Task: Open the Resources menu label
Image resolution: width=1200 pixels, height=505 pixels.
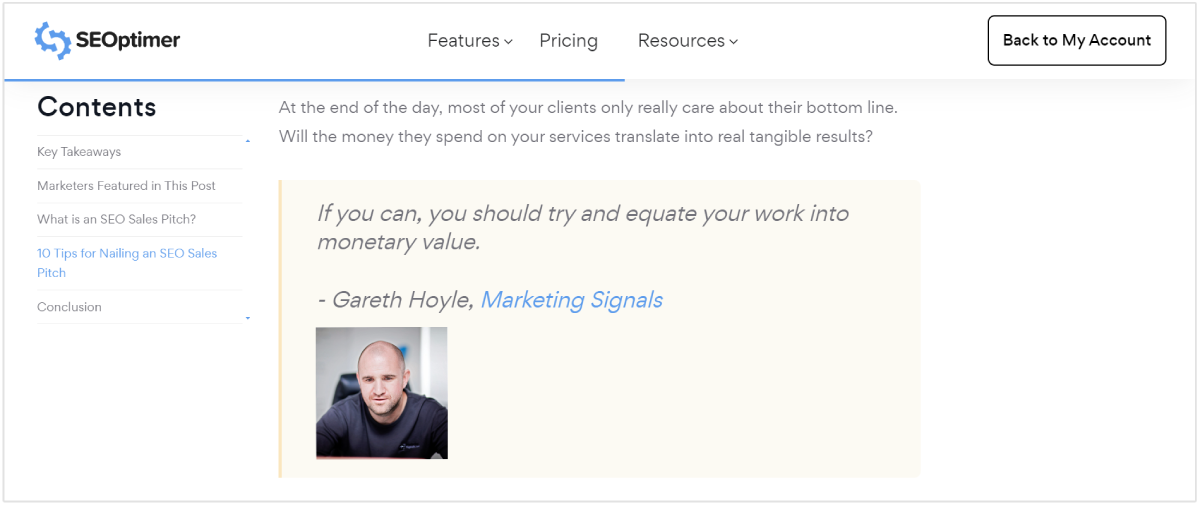Action: (681, 41)
